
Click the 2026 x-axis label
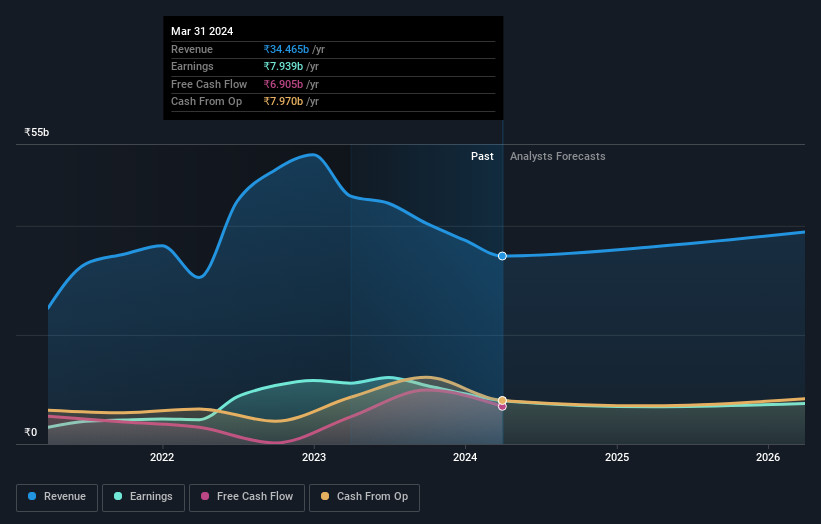[768, 457]
